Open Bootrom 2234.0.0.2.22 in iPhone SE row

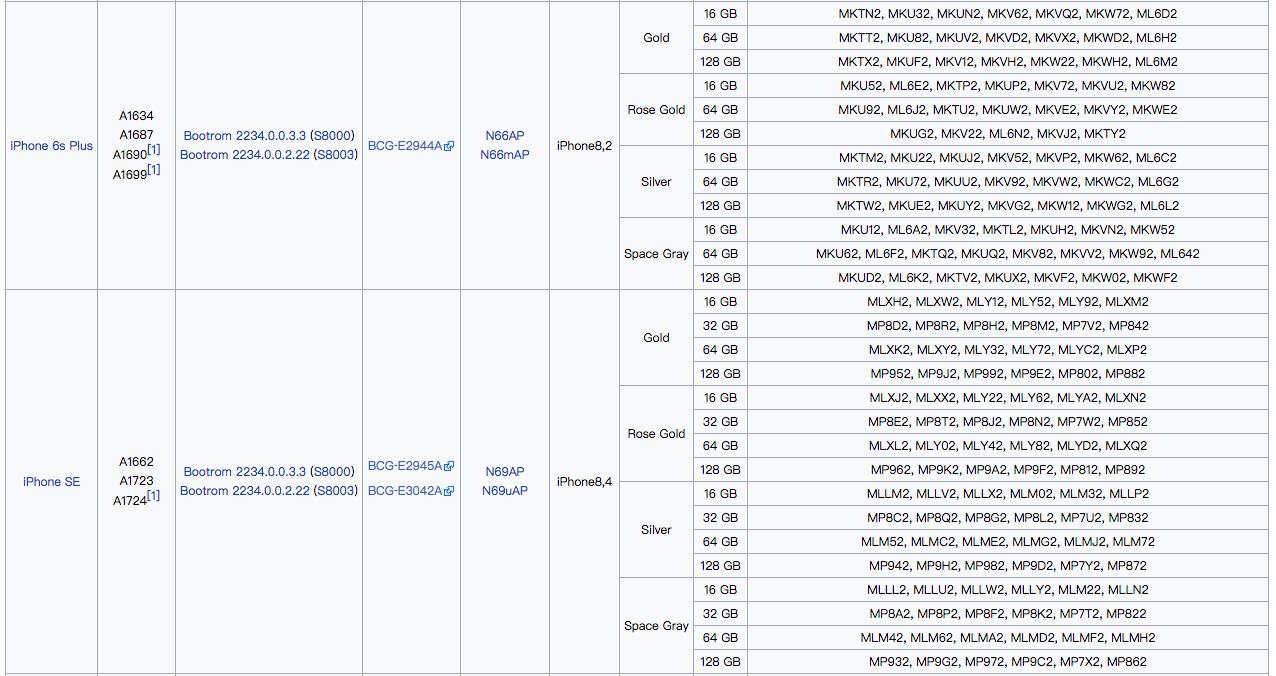click(x=245, y=491)
